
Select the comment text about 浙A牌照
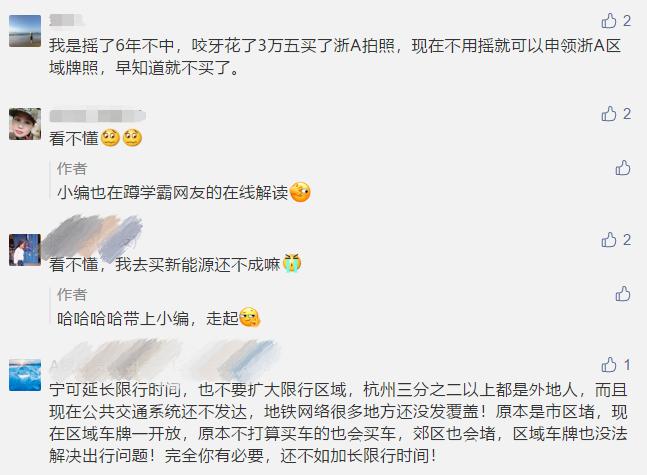(335, 57)
